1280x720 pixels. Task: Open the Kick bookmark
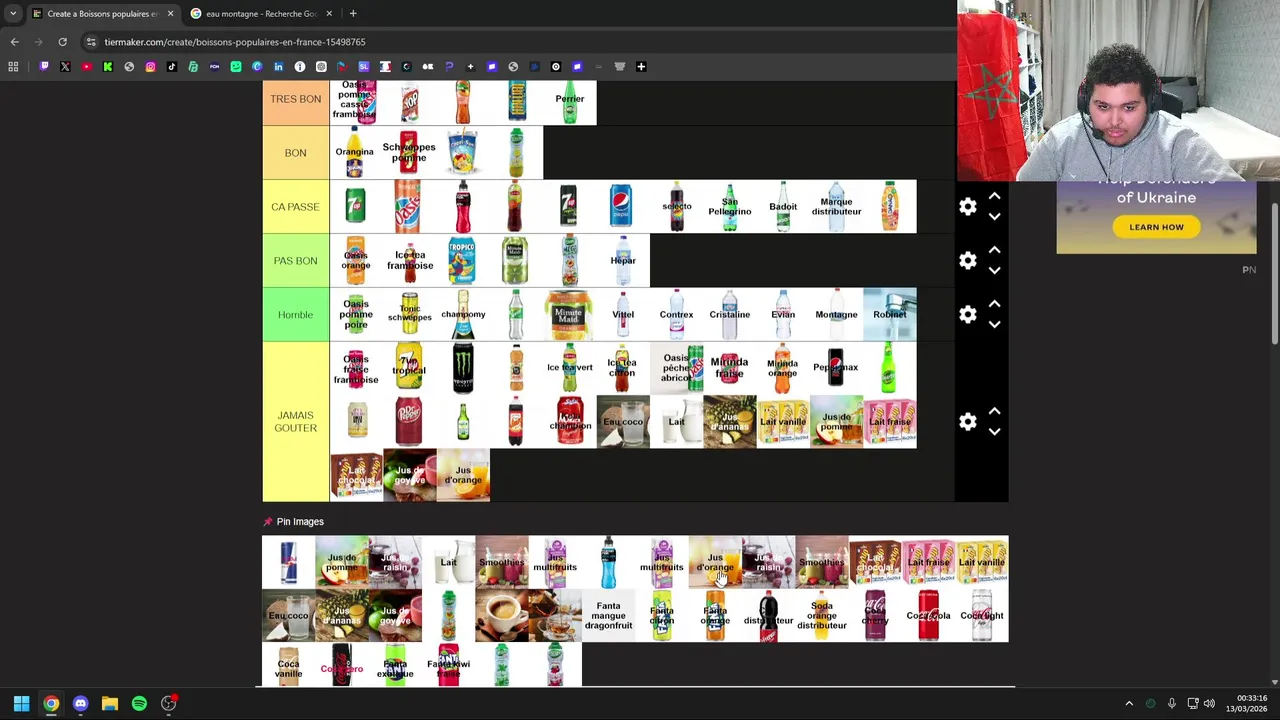coord(108,67)
